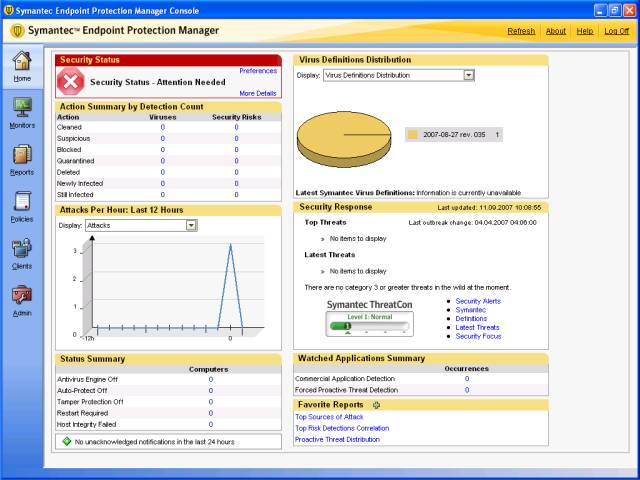Viewport: 640px width, 480px height.
Task: Minimize the console window
Action: 600,10
